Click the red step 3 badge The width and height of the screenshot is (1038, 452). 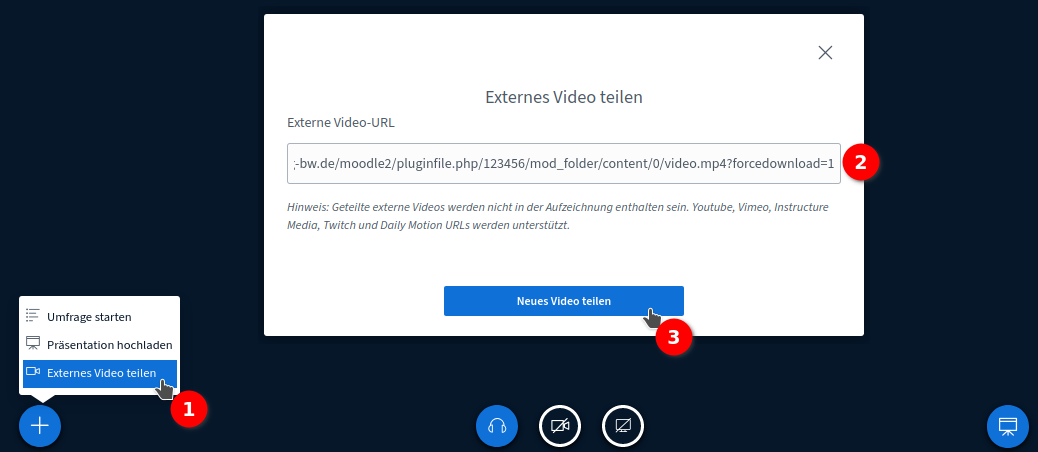[674, 338]
